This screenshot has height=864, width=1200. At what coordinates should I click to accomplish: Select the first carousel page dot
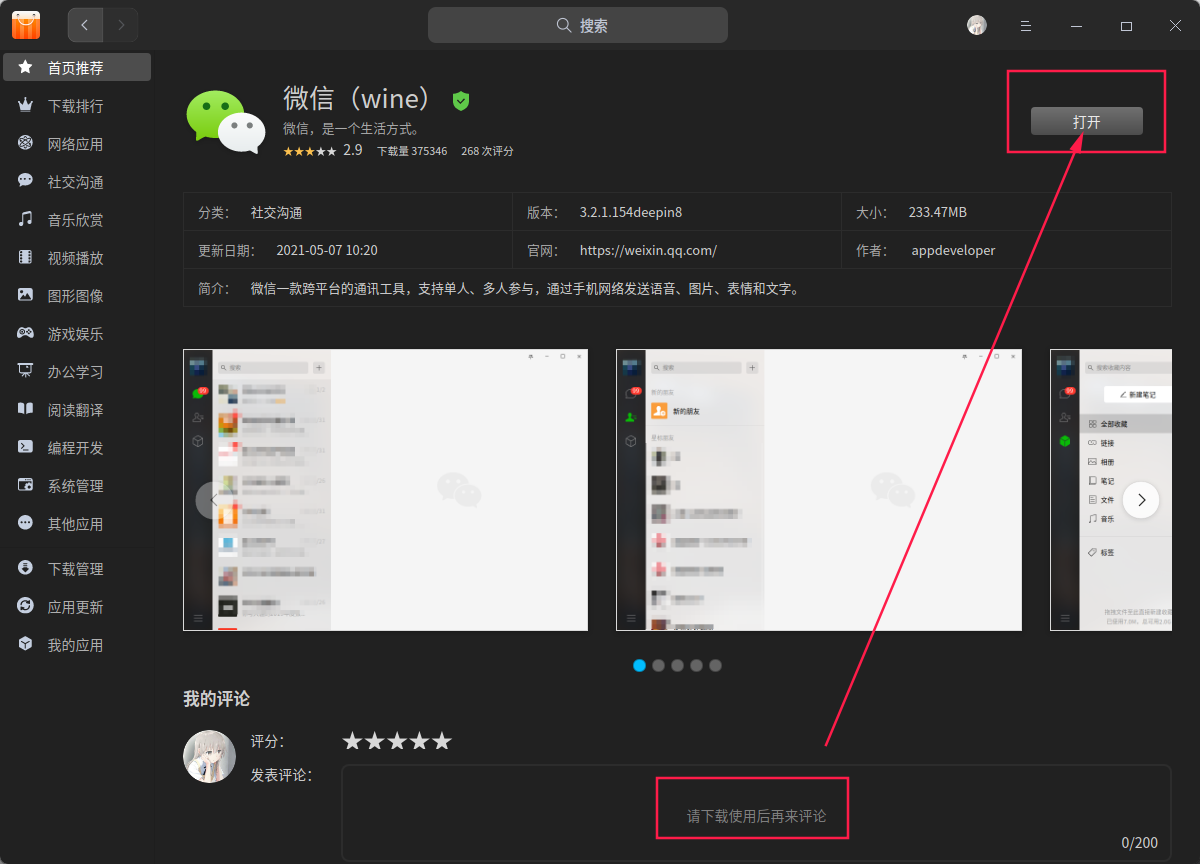[640, 665]
